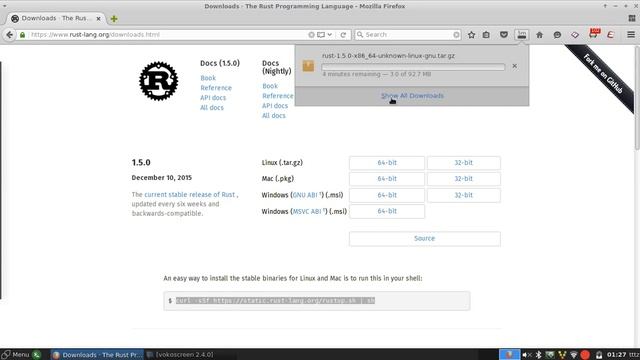Click the taskbar clock showing 01:27

click(x=616, y=355)
